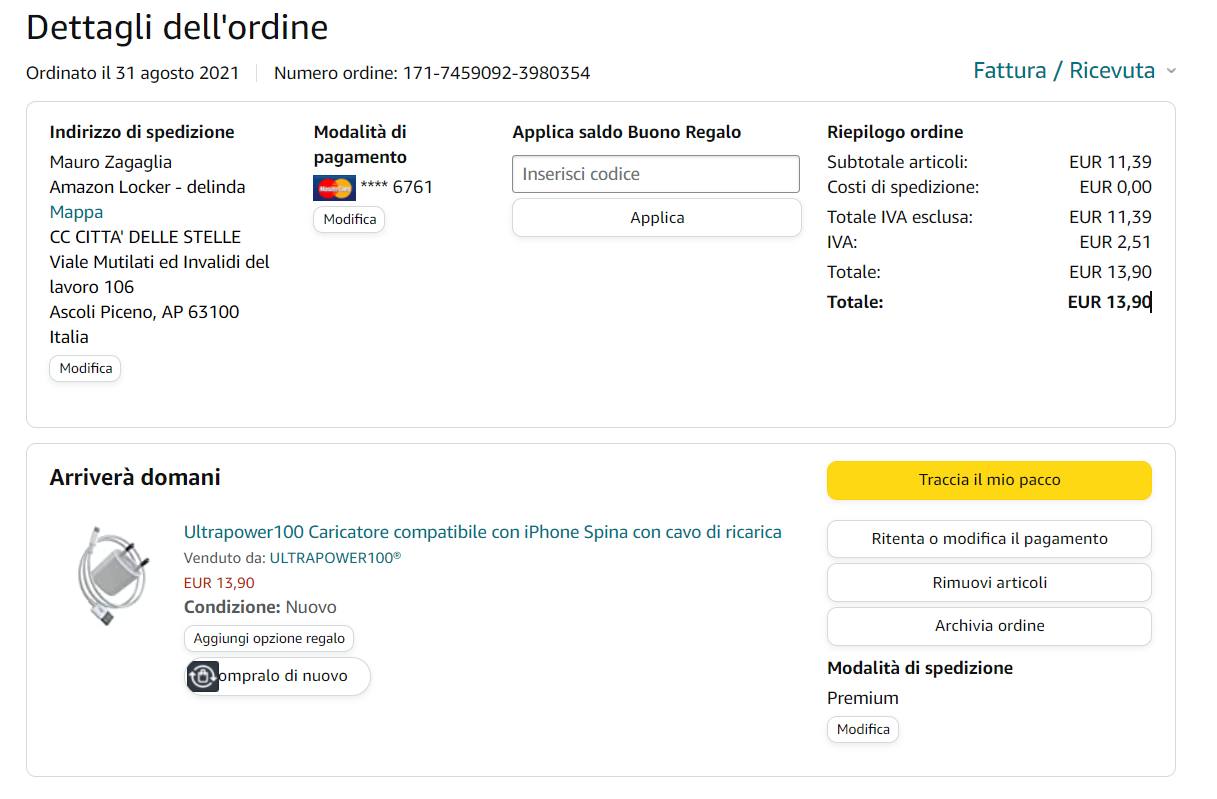Archive the order with Archivia ordine
This screenshot has width=1217, height=799.
click(x=989, y=626)
